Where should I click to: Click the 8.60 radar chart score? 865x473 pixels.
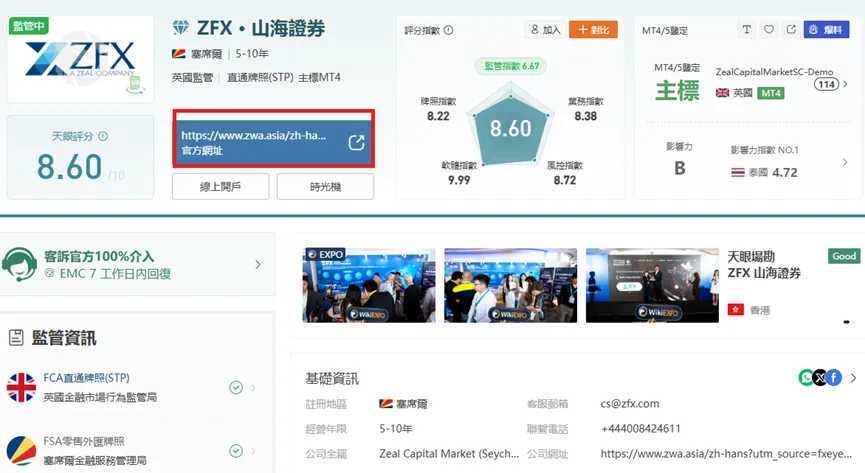coord(510,129)
